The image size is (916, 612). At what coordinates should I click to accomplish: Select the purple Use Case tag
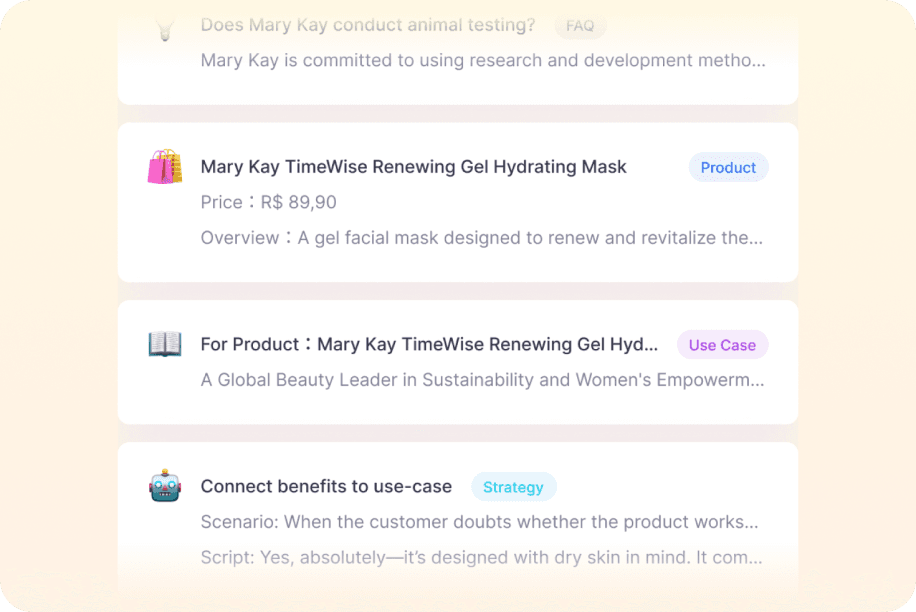click(722, 345)
